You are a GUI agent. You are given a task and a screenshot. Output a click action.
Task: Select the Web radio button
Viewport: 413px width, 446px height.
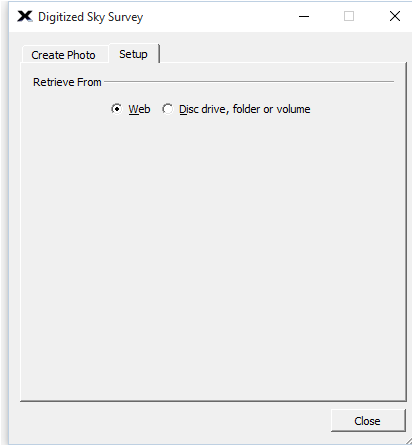click(x=116, y=109)
